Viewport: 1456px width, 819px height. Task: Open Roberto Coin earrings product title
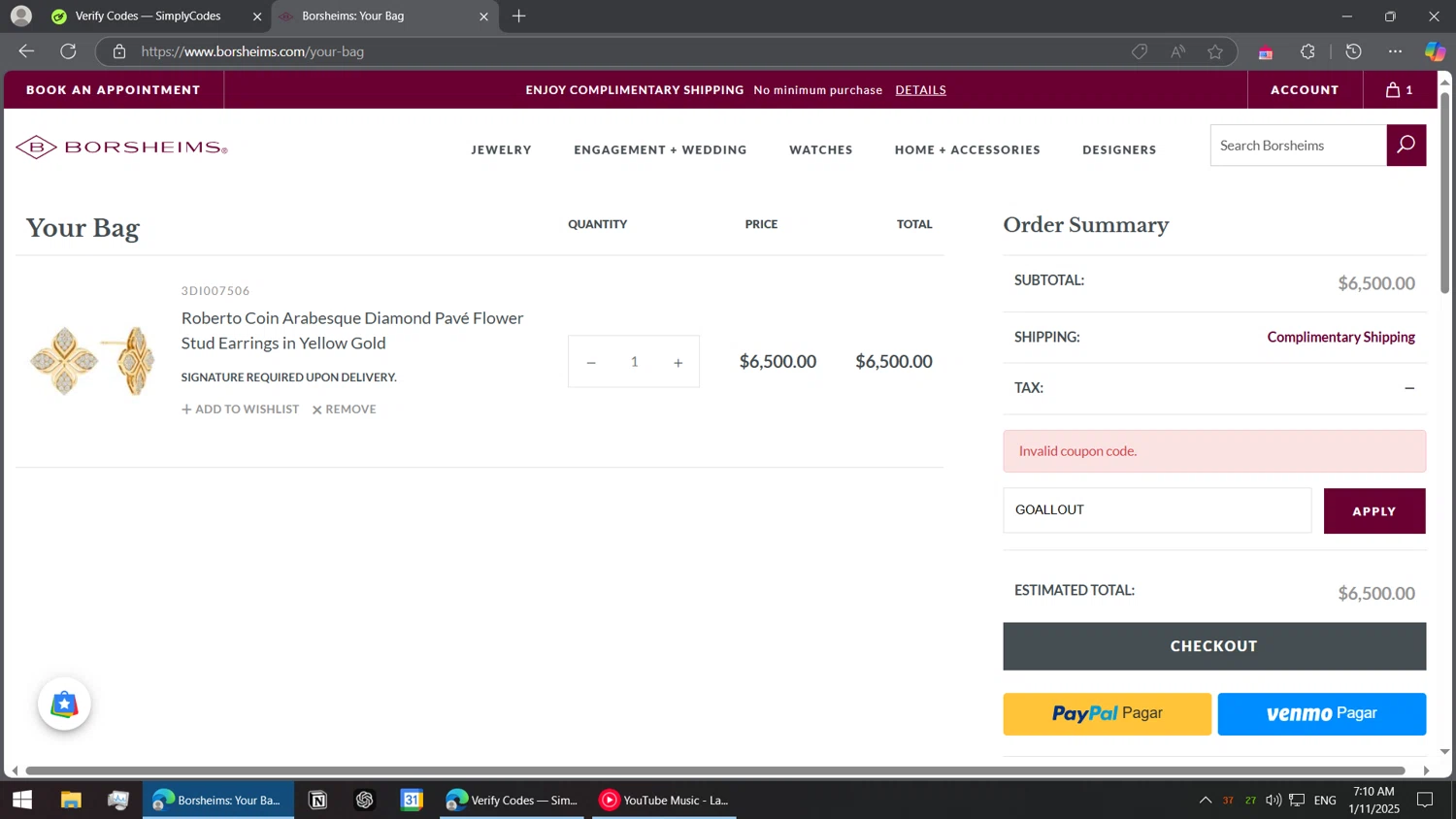click(352, 330)
